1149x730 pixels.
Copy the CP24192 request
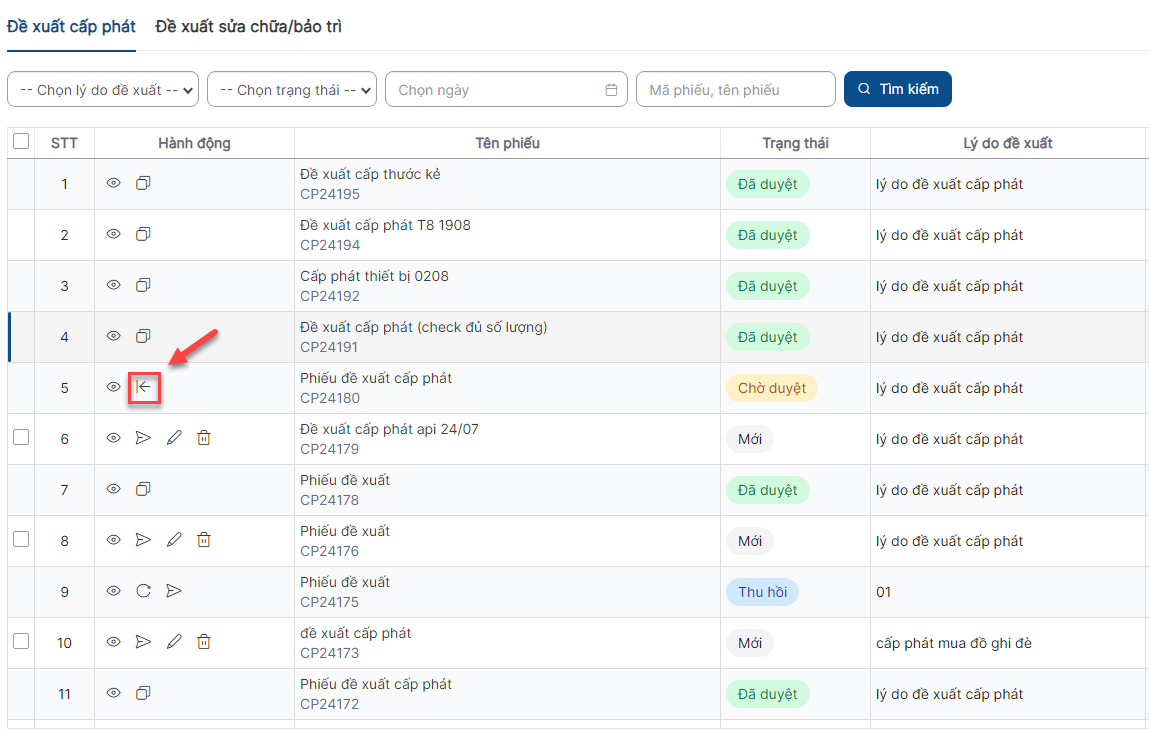tap(144, 284)
